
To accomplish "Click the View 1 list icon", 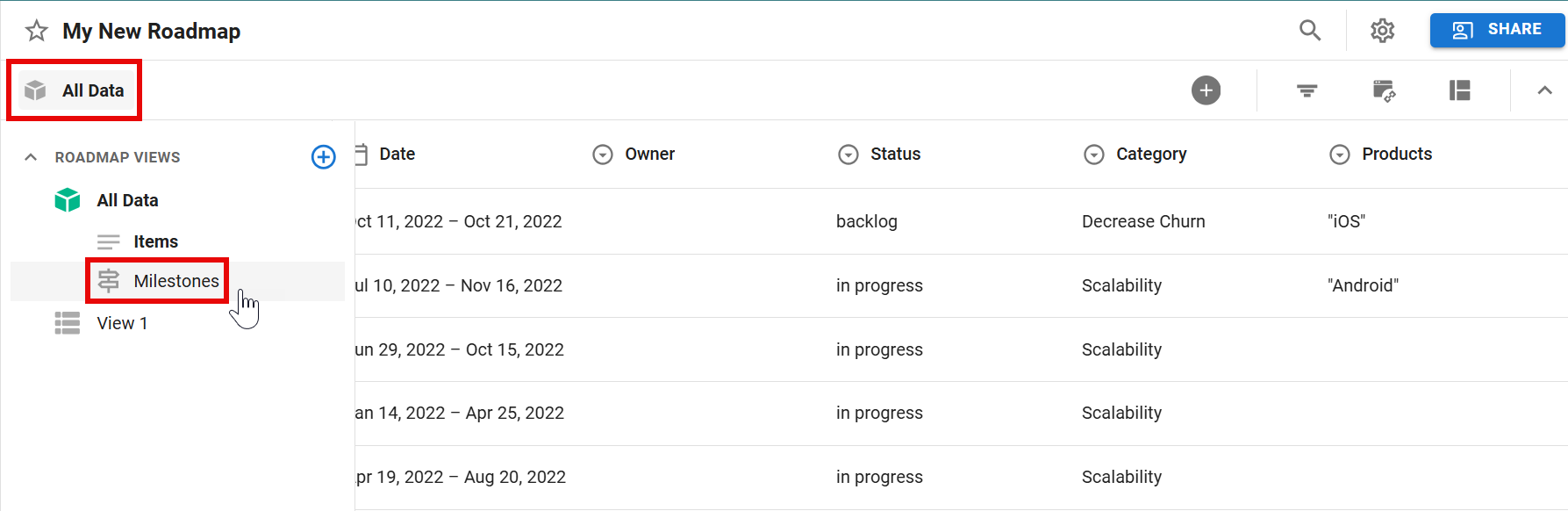I will tap(67, 323).
